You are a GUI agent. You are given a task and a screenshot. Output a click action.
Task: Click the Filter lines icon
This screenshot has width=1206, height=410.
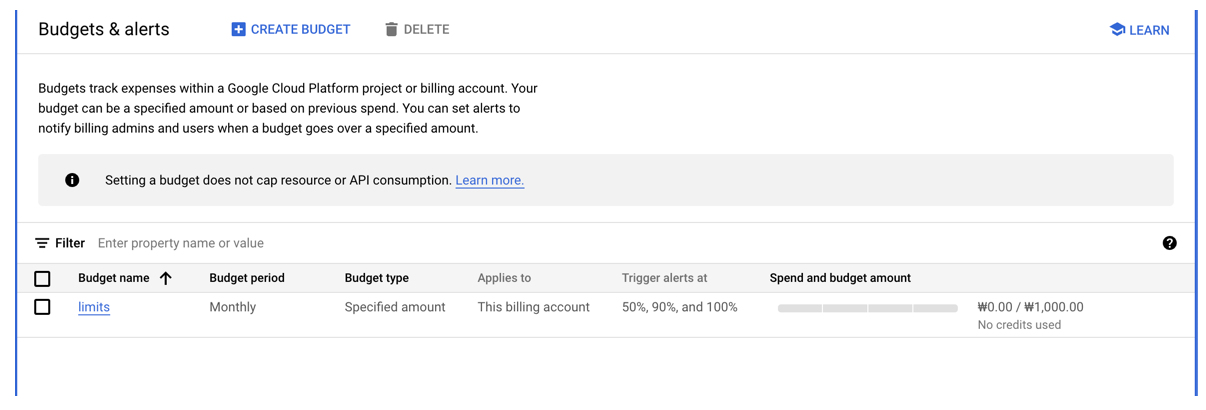(x=42, y=243)
